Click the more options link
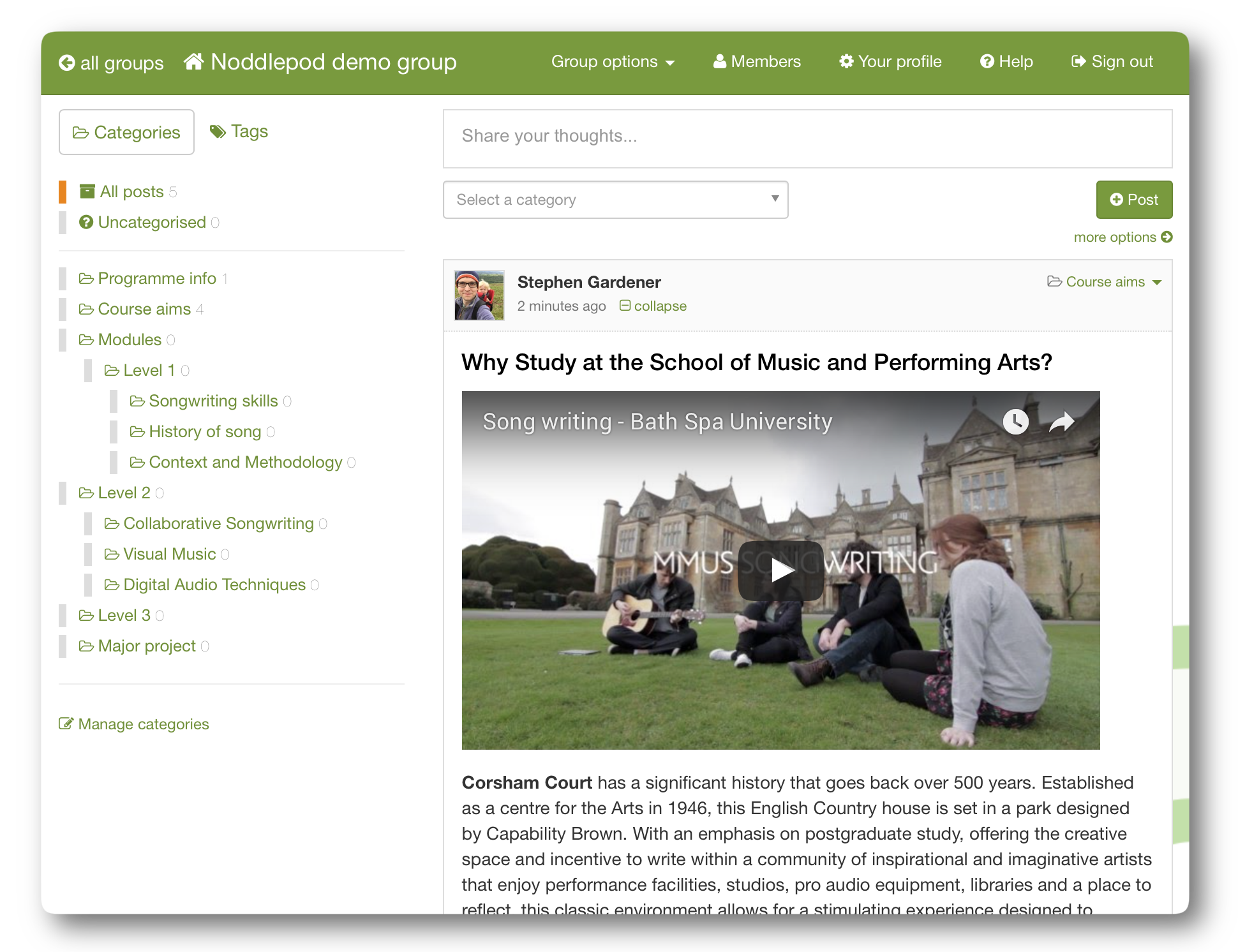1238x952 pixels. [1123, 237]
